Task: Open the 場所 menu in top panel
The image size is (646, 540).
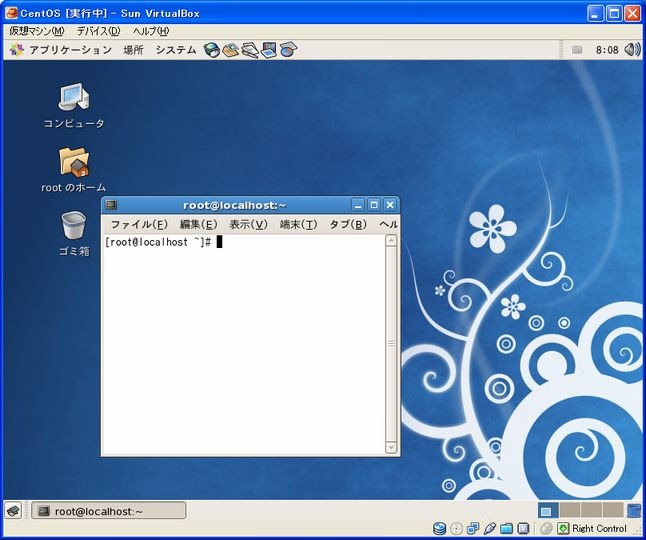Action: pos(133,49)
